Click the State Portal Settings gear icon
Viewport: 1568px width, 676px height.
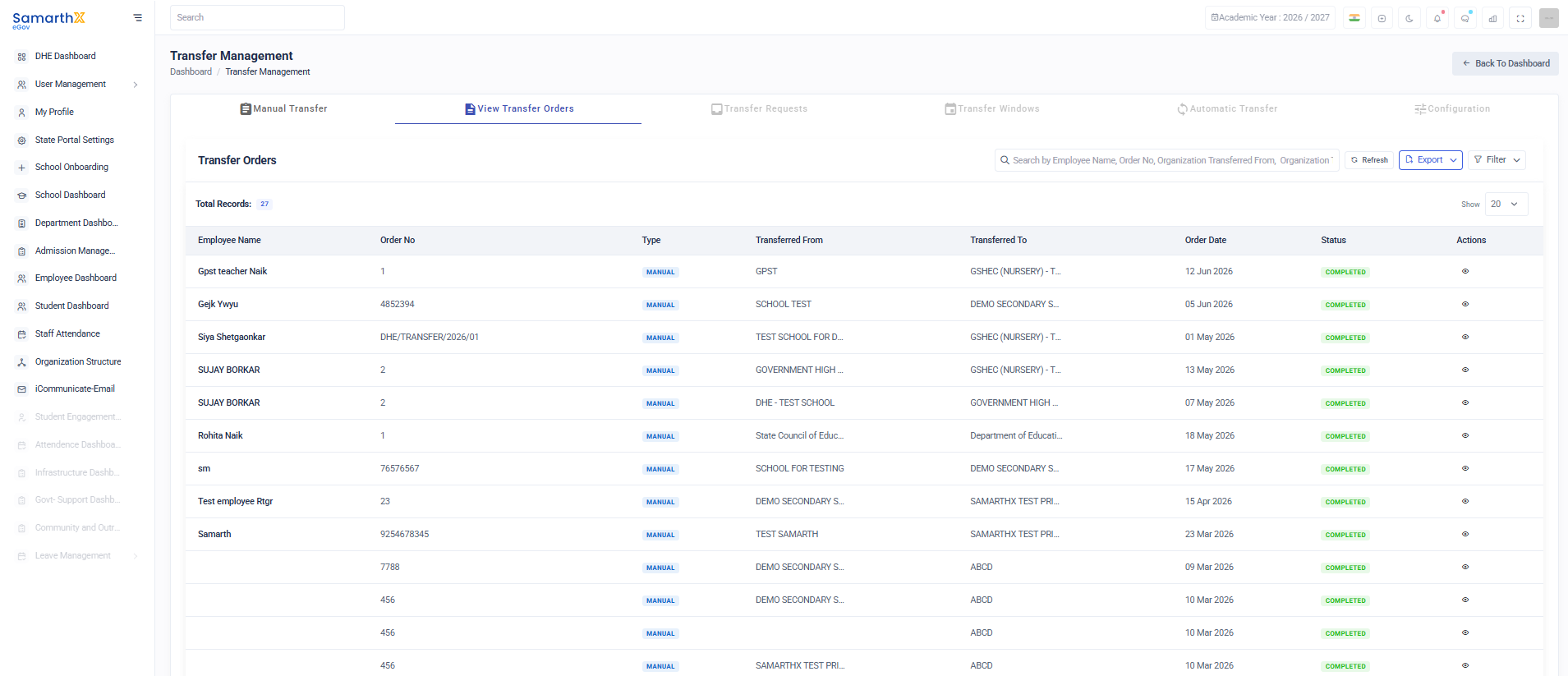pyautogui.click(x=22, y=140)
